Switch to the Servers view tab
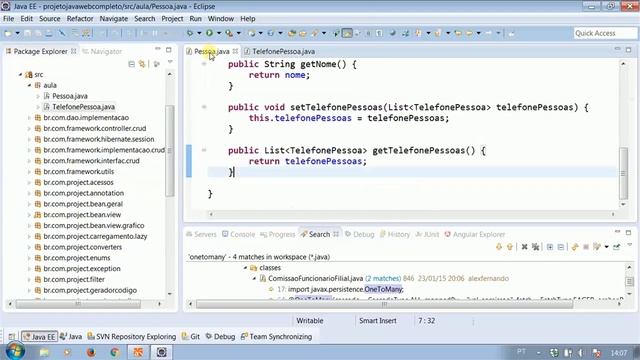The height and width of the screenshot is (360, 640). [201, 235]
